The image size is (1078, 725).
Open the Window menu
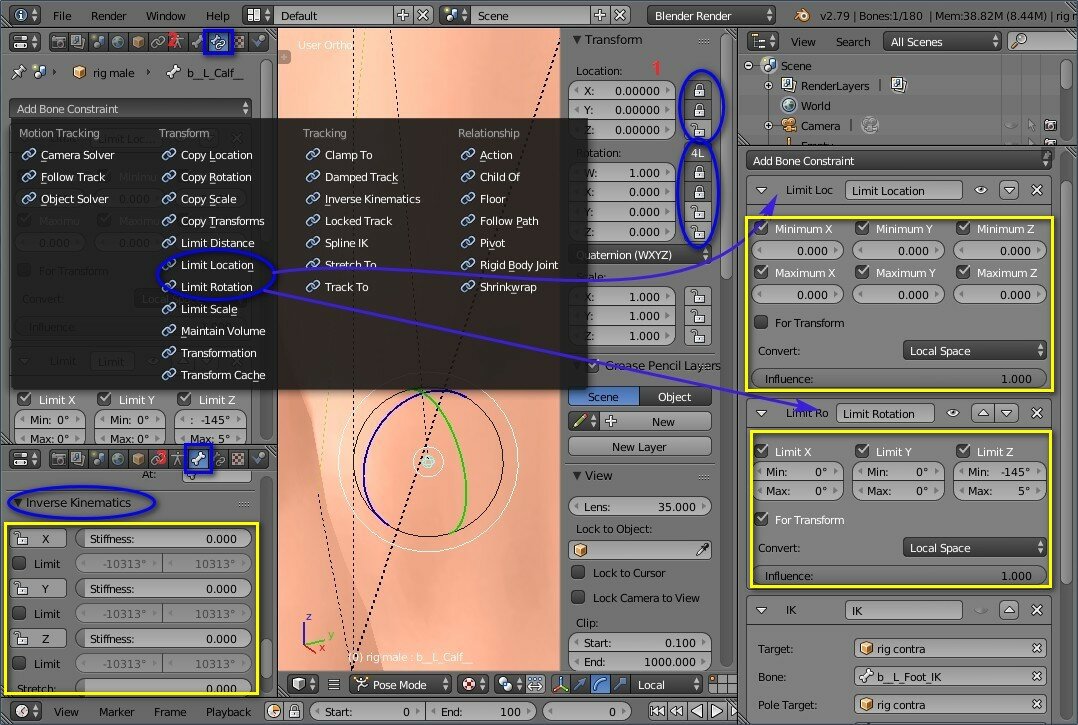pyautogui.click(x=166, y=15)
